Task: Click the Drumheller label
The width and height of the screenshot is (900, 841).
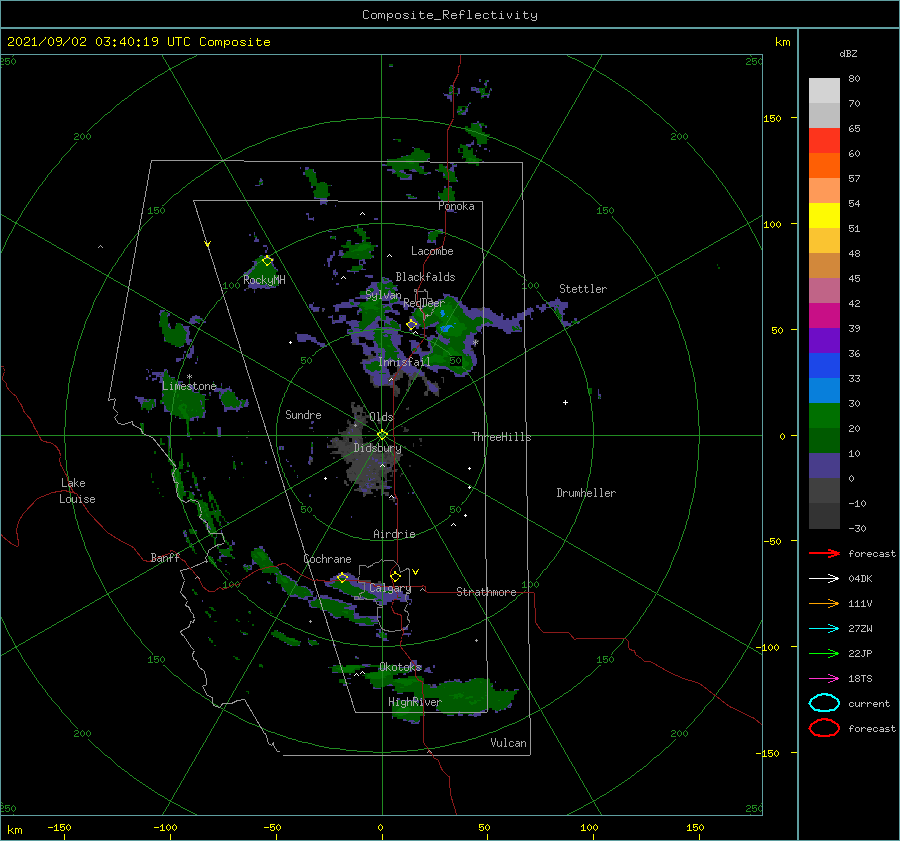Action: tap(586, 493)
